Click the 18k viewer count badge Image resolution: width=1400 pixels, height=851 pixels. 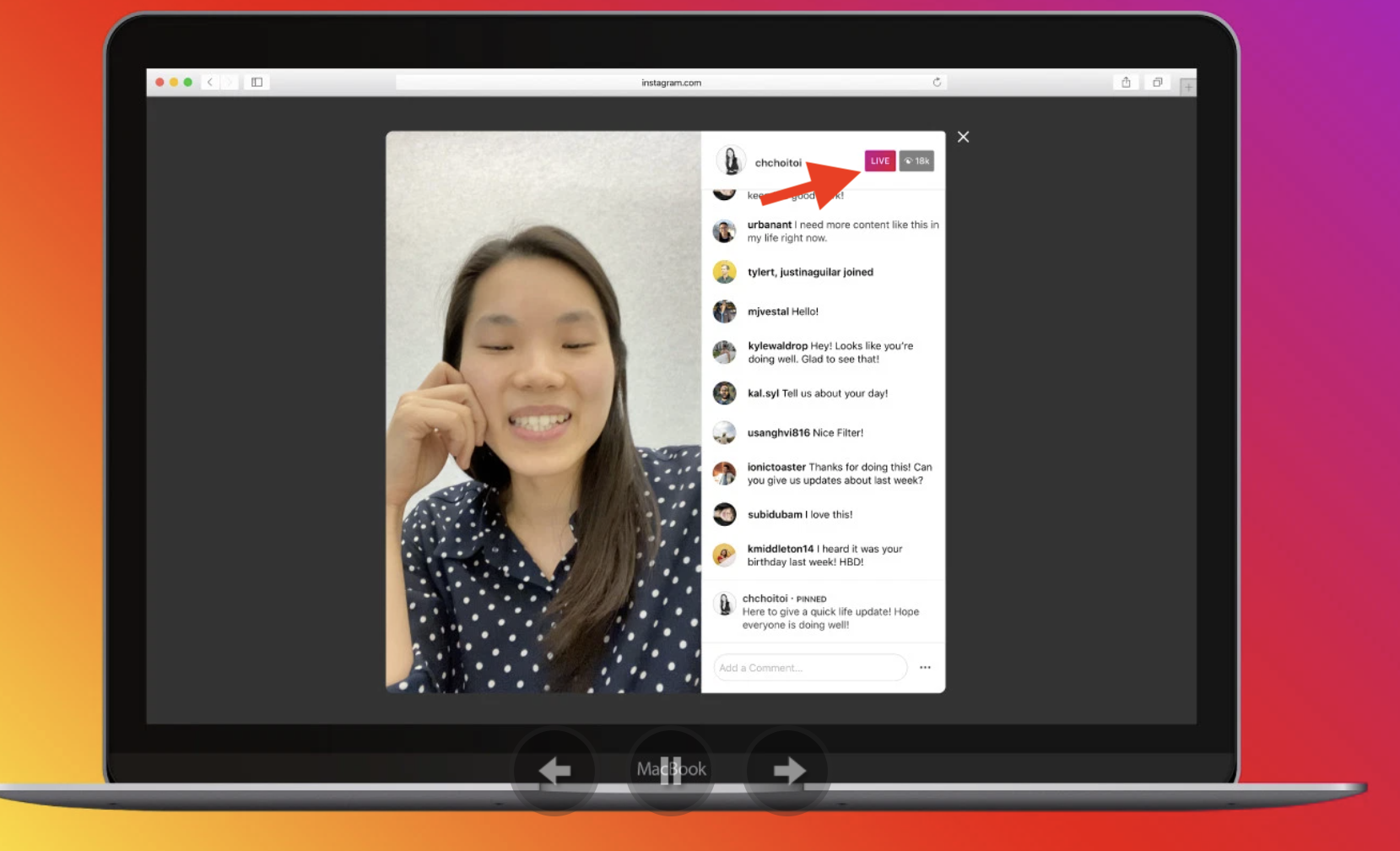point(916,160)
